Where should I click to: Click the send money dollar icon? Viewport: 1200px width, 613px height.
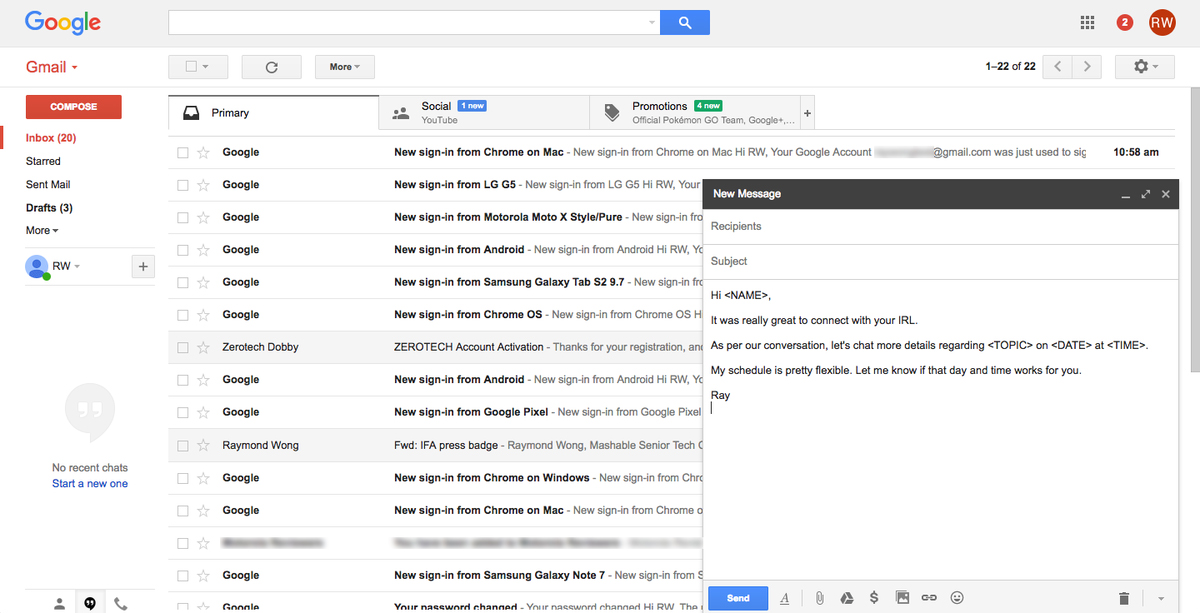point(873,598)
